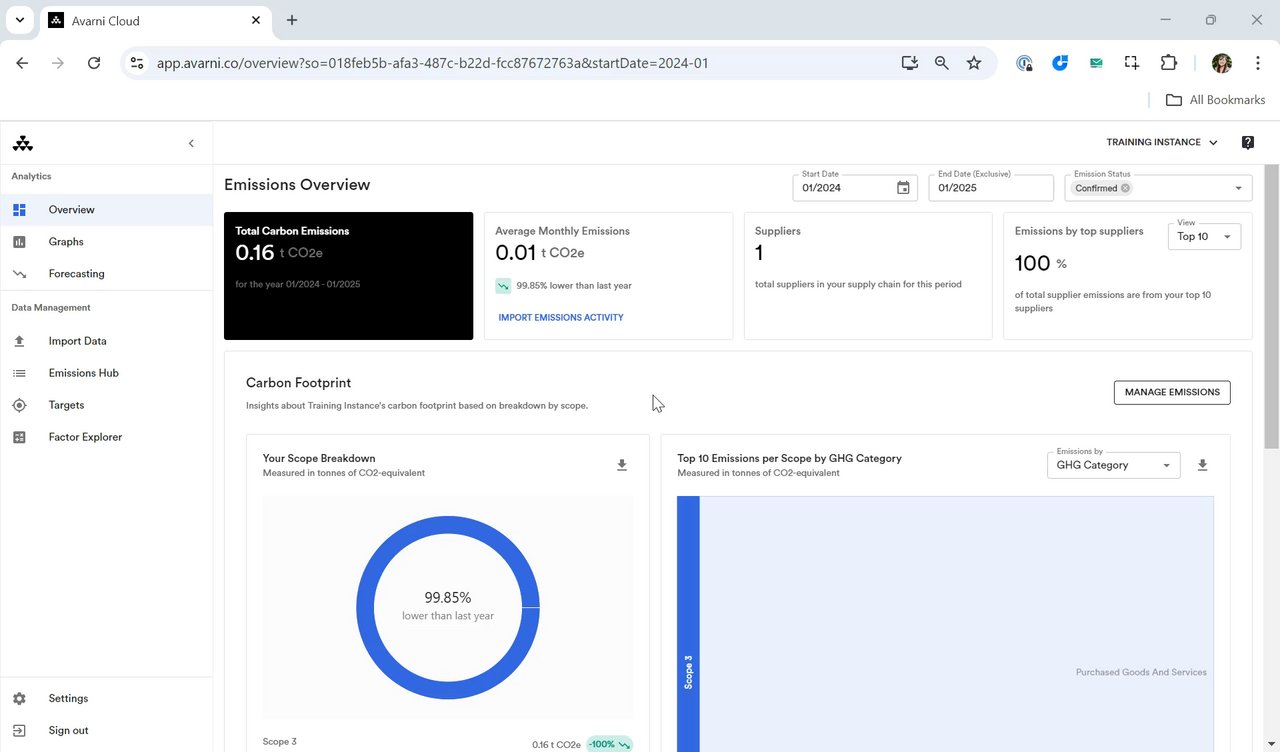Screen dimensions: 1280x752
Task: Expand the Emission Status dropdown
Action: tap(1238, 188)
